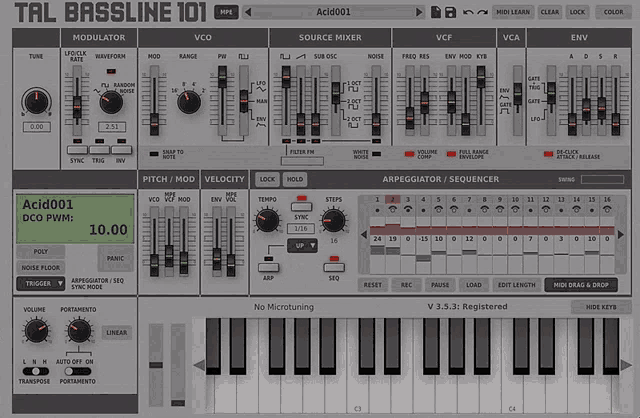
Task: Click step 1 note dot in sequencer
Action: (377, 210)
